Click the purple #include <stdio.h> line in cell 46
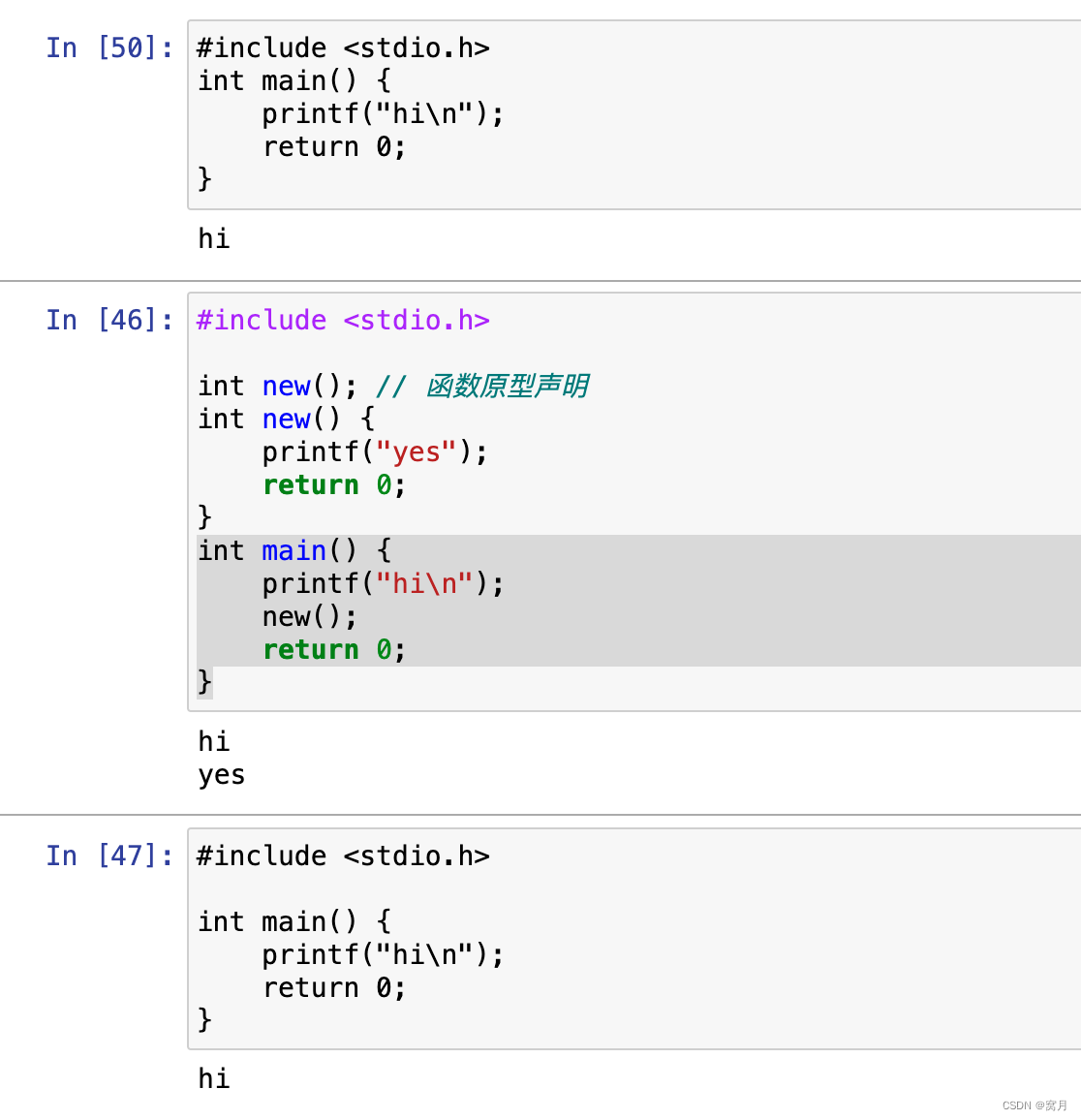The image size is (1081, 1120). (344, 320)
